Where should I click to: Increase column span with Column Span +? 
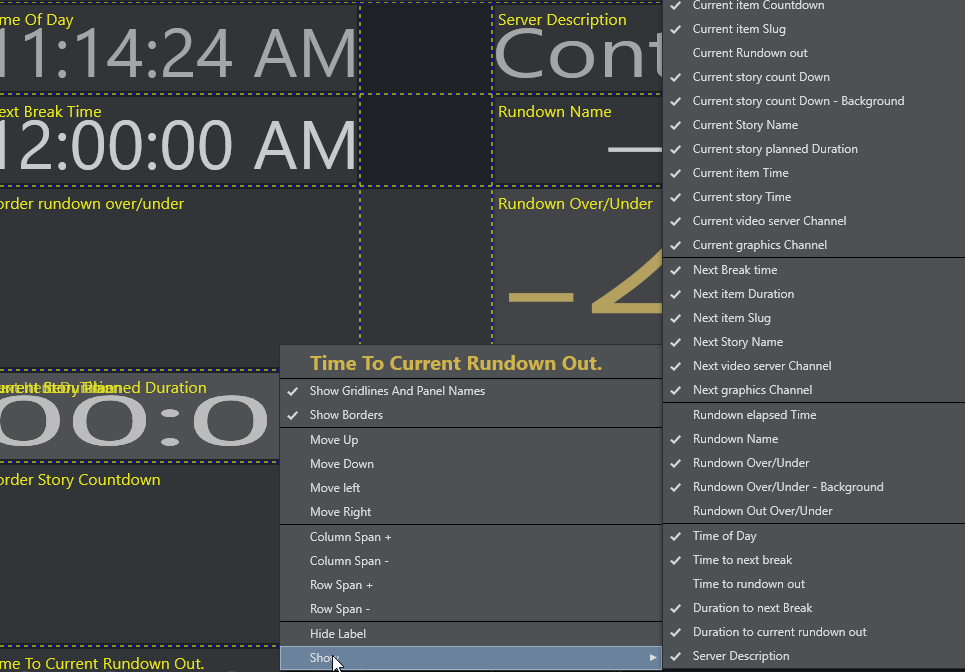click(x=350, y=537)
